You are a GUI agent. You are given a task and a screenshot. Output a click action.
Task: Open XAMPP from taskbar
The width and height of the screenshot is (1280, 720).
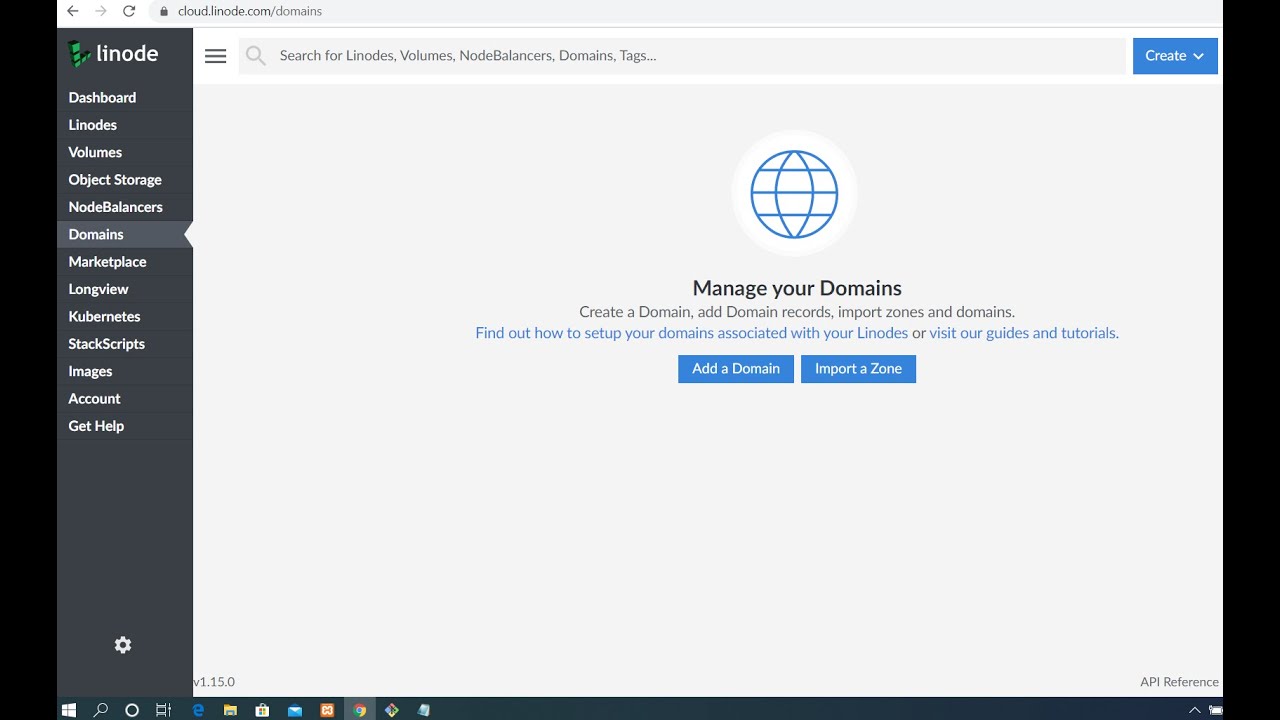point(327,710)
